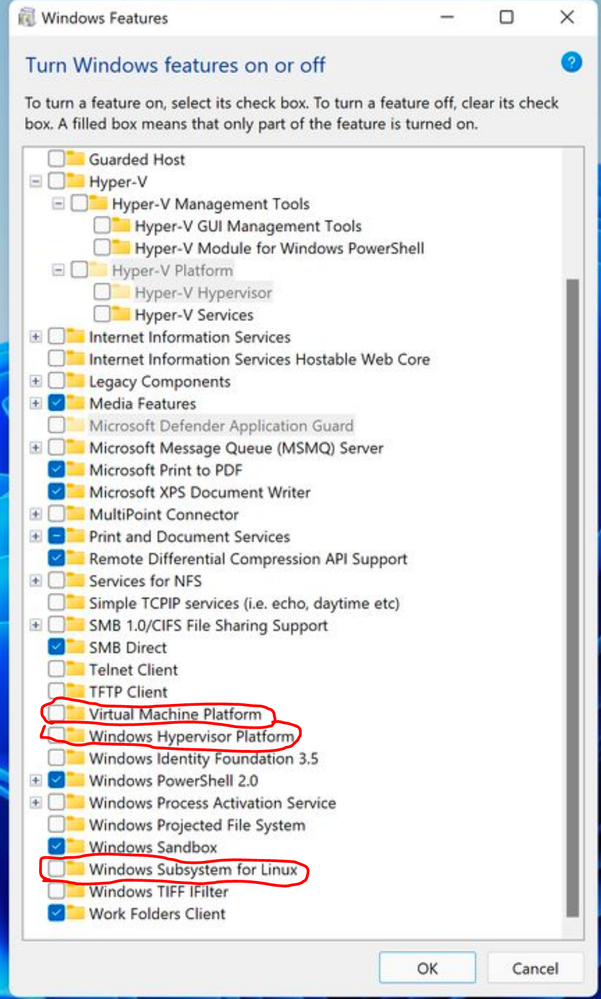Click the Guarded Host folder icon
This screenshot has width=601, height=999.
coord(76,159)
